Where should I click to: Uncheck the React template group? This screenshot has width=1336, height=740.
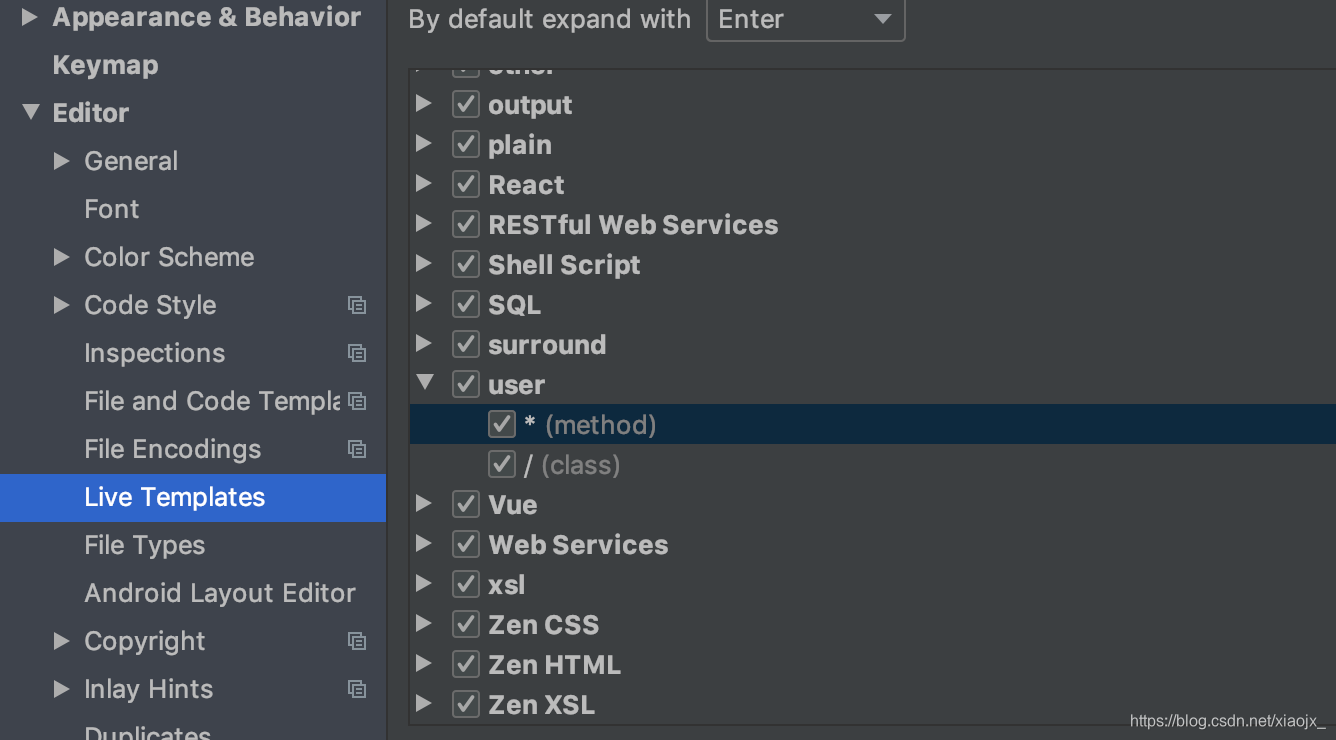click(466, 184)
